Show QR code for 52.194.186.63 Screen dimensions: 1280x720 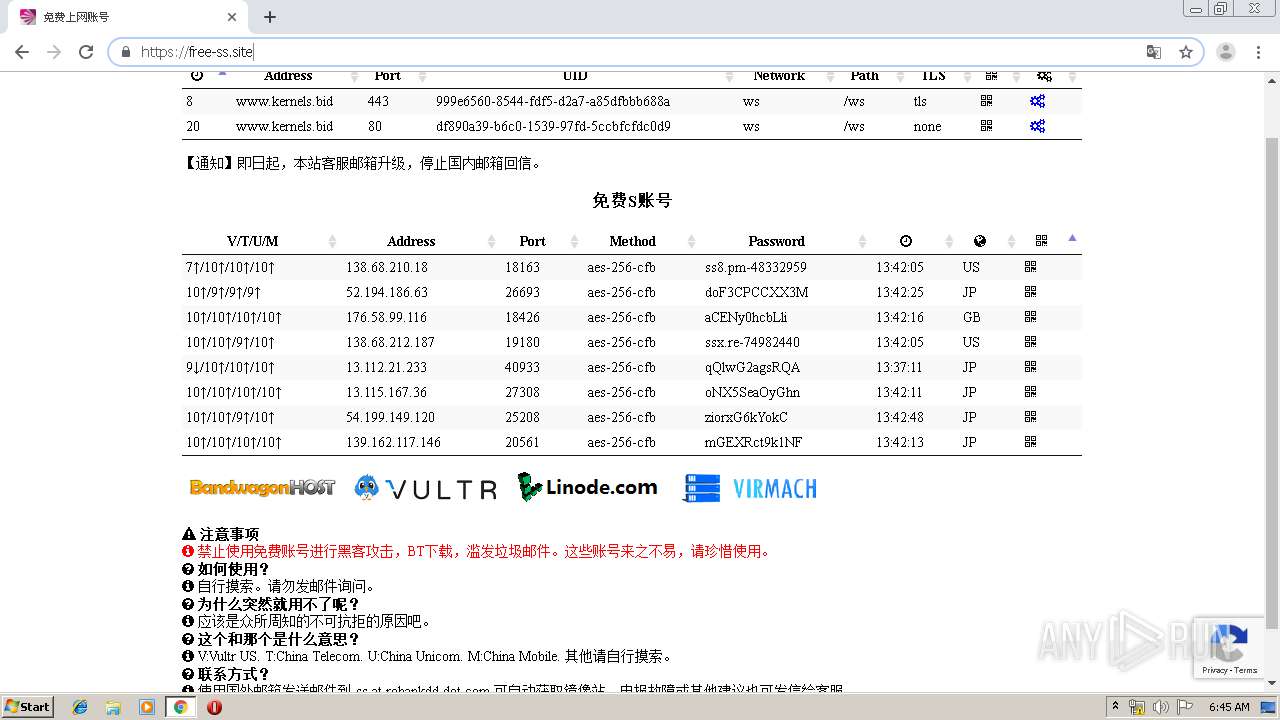coord(1030,292)
